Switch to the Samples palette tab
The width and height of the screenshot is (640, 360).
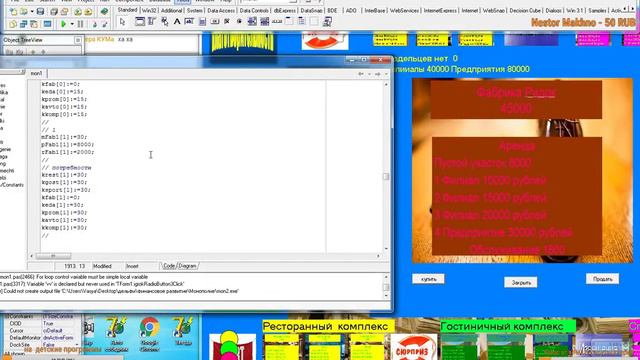(597, 10)
